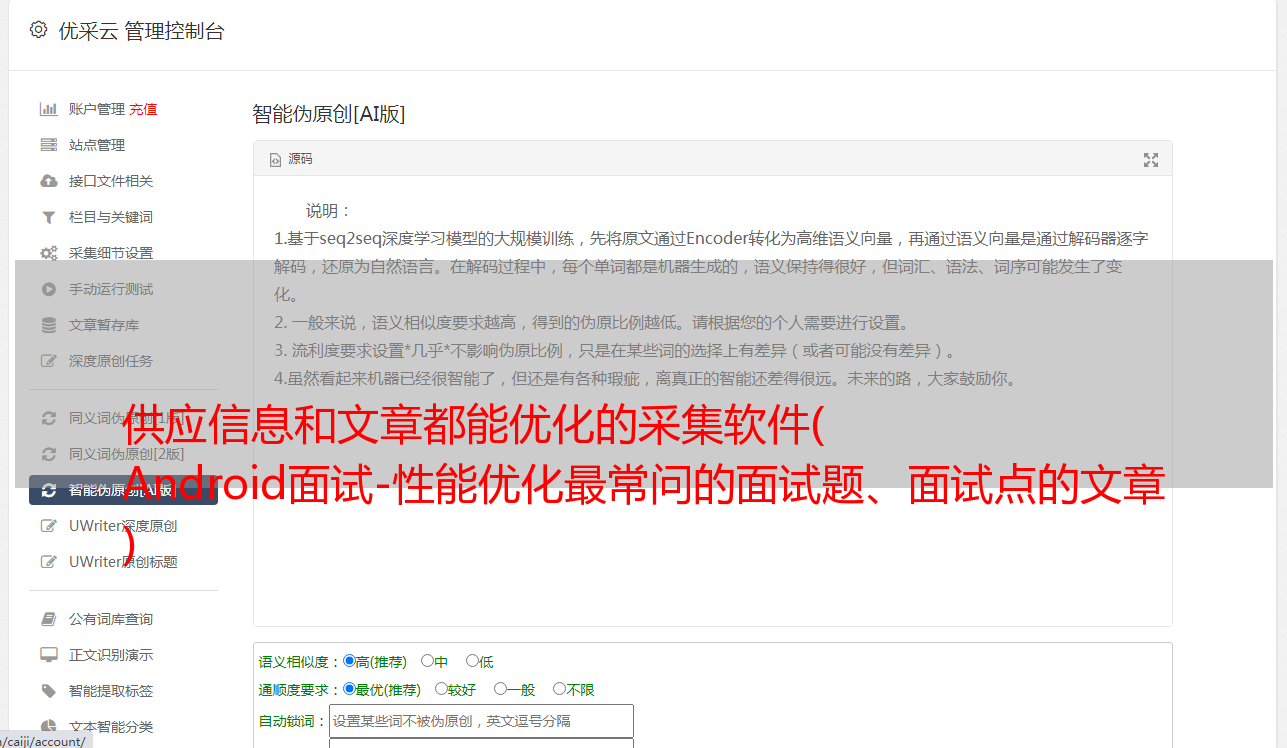This screenshot has width=1287, height=748.
Task: Click the 自动锁词 input field
Action: pyautogui.click(x=481, y=721)
